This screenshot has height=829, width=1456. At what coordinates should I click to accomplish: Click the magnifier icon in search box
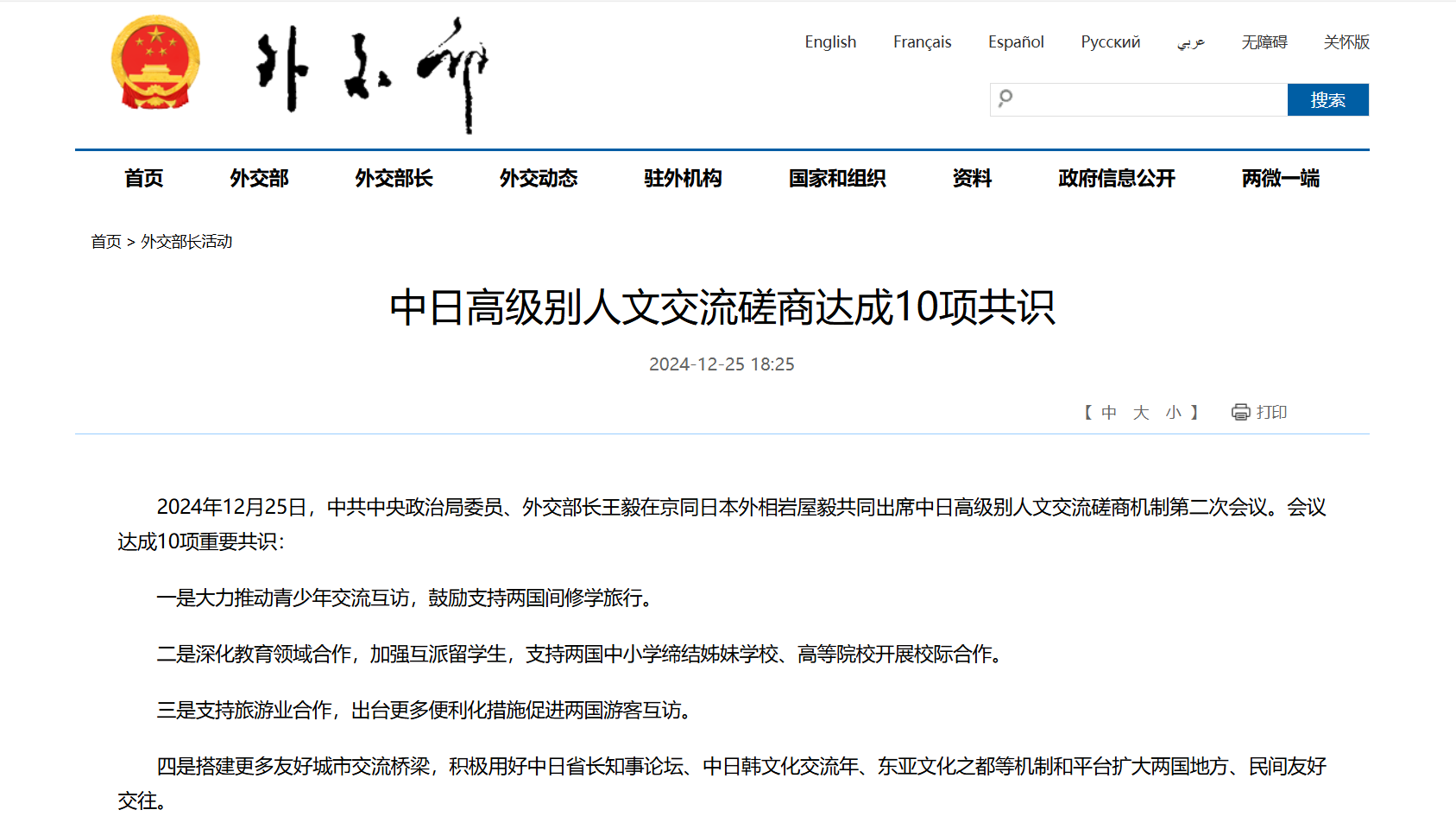tap(1005, 98)
